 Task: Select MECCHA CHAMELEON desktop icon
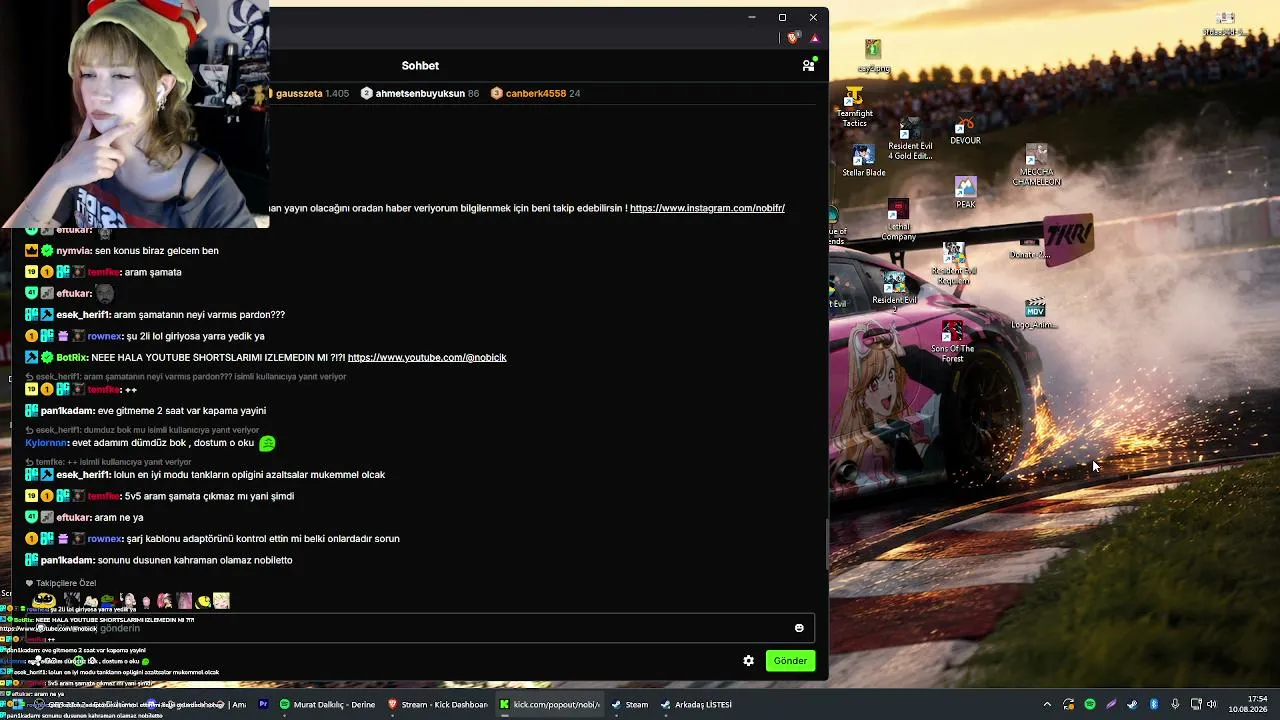(x=1036, y=166)
